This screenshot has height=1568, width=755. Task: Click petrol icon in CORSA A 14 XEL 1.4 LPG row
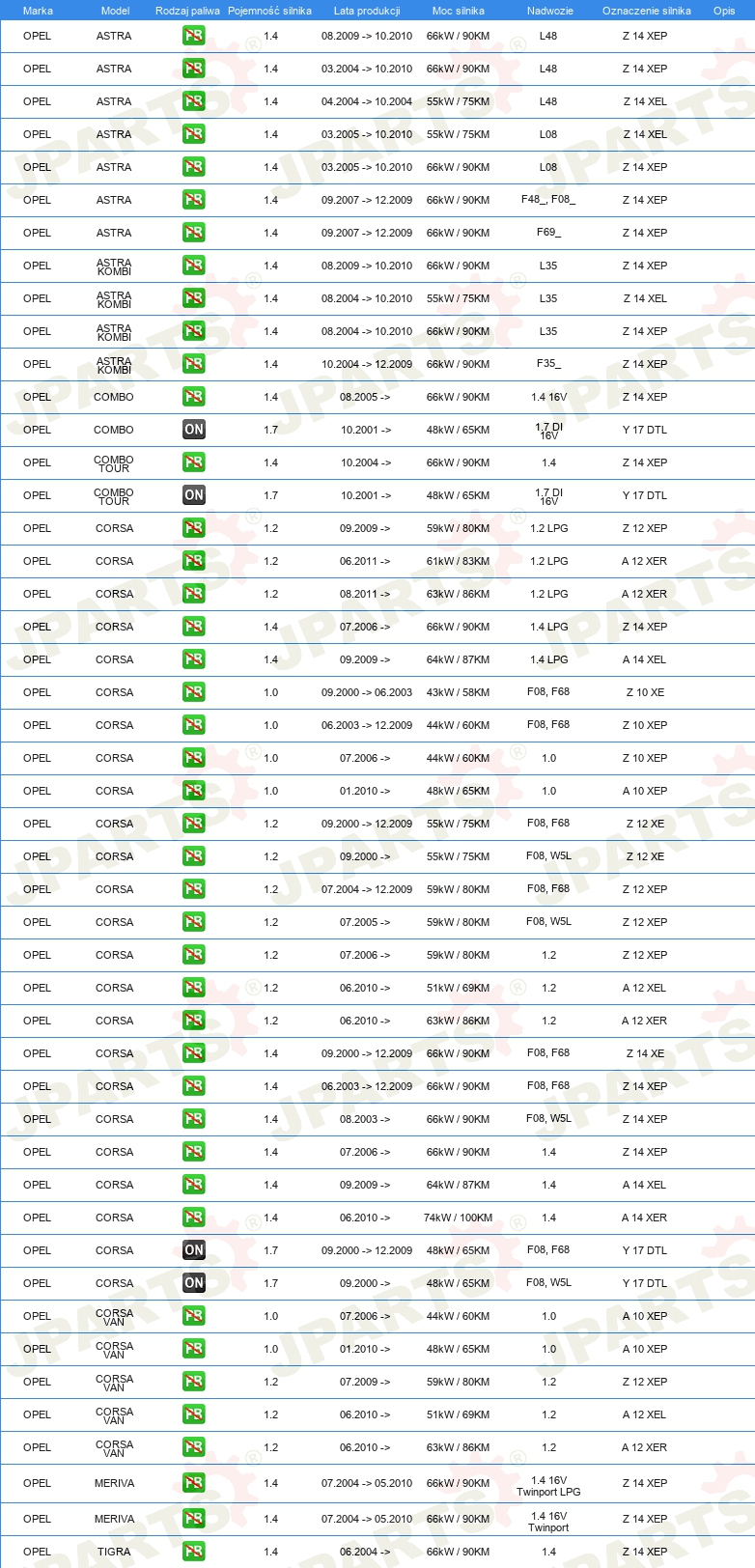pos(194,659)
